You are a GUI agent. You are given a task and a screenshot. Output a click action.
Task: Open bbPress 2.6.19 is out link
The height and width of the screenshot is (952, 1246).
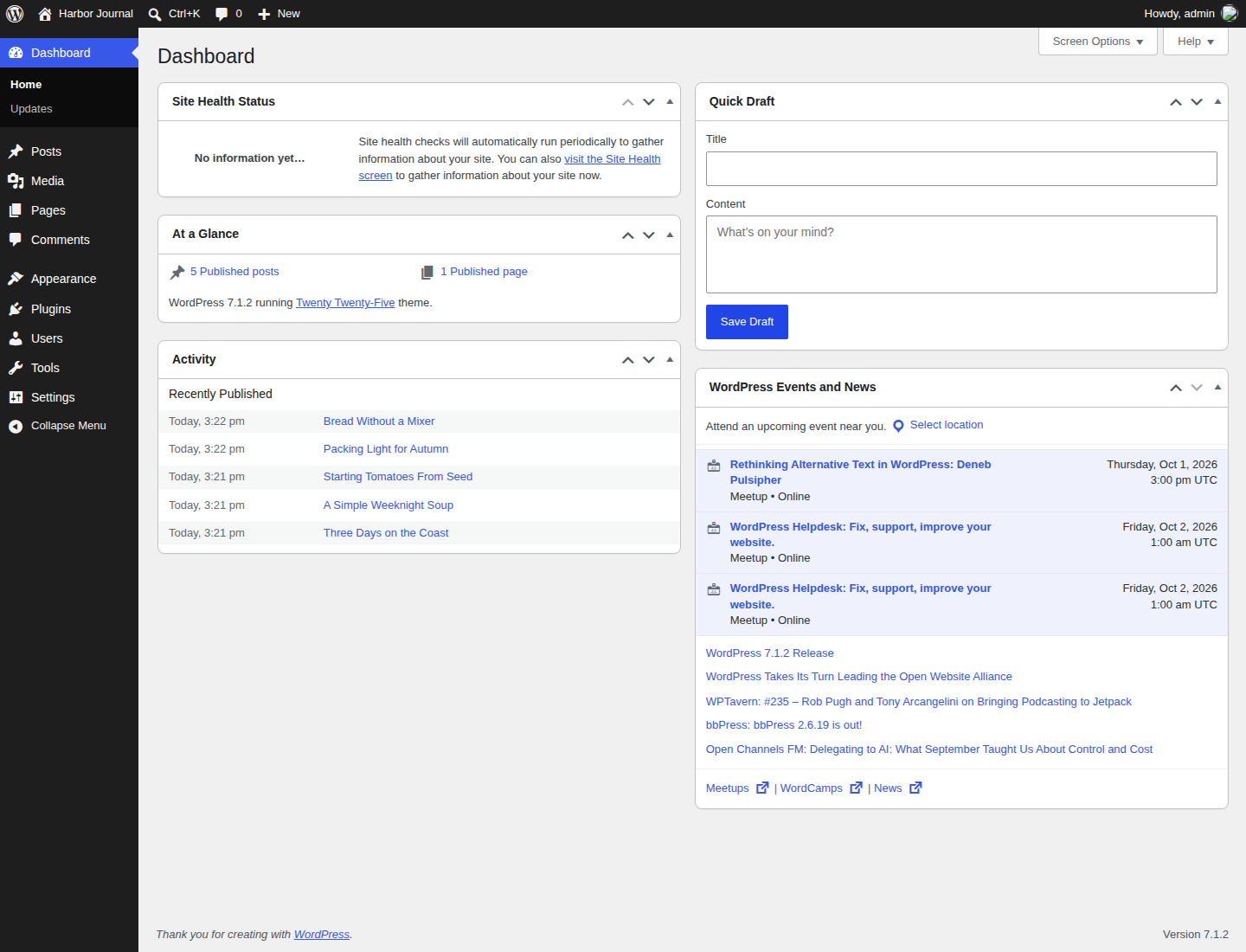click(x=784, y=725)
